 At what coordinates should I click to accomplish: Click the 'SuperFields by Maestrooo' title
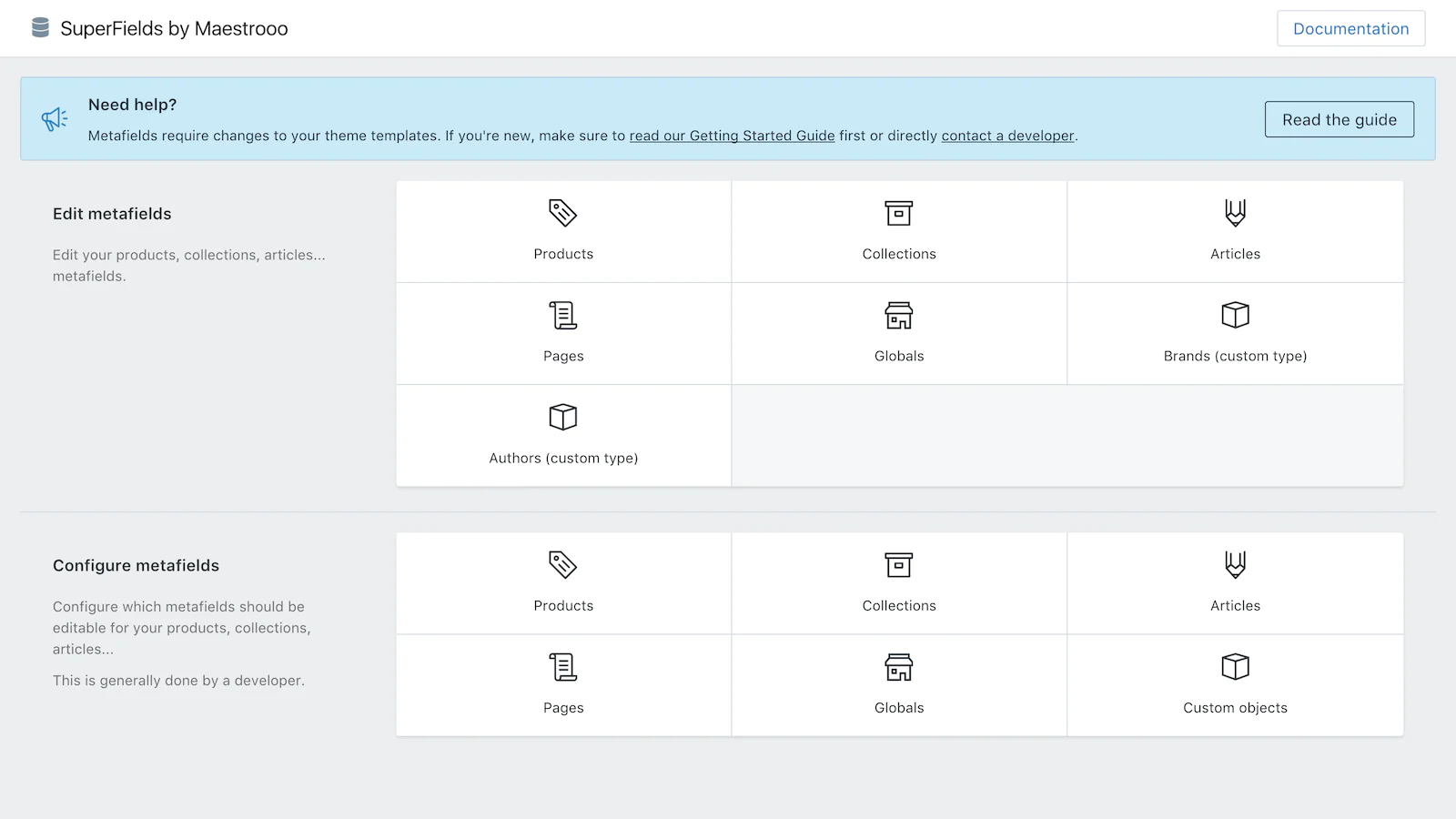click(x=174, y=28)
